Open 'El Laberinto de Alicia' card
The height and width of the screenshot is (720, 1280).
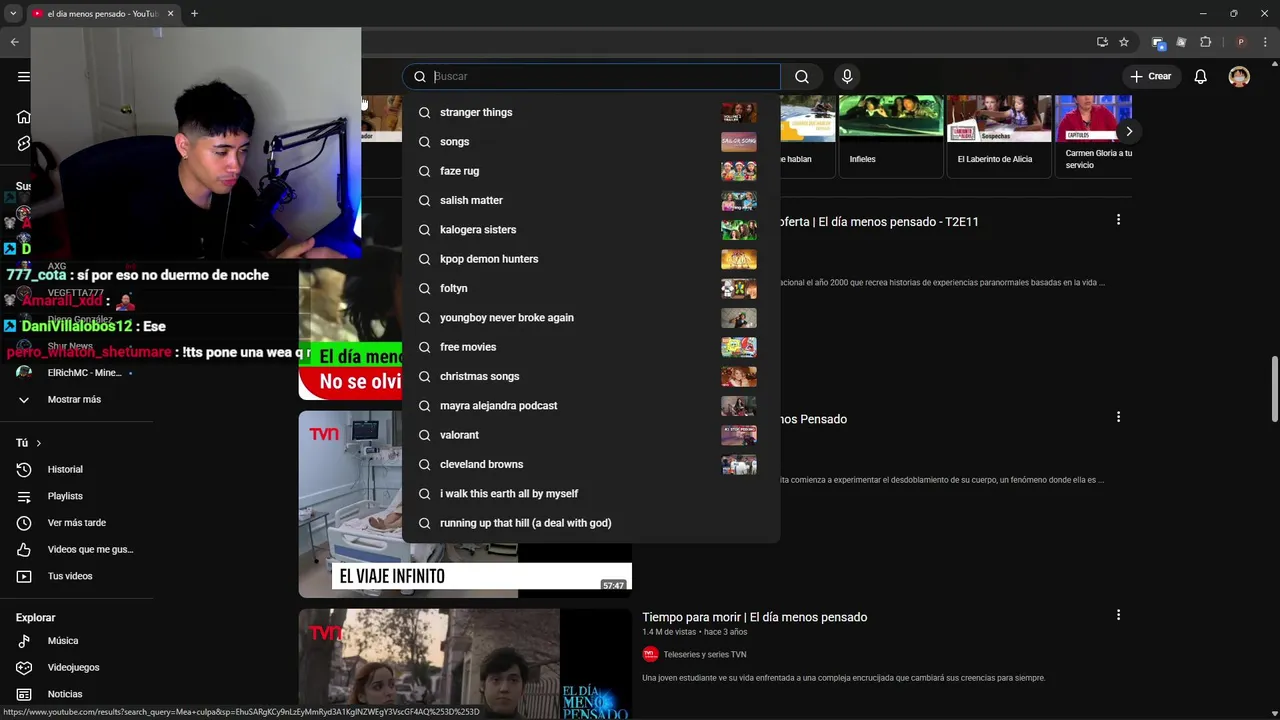click(998, 135)
